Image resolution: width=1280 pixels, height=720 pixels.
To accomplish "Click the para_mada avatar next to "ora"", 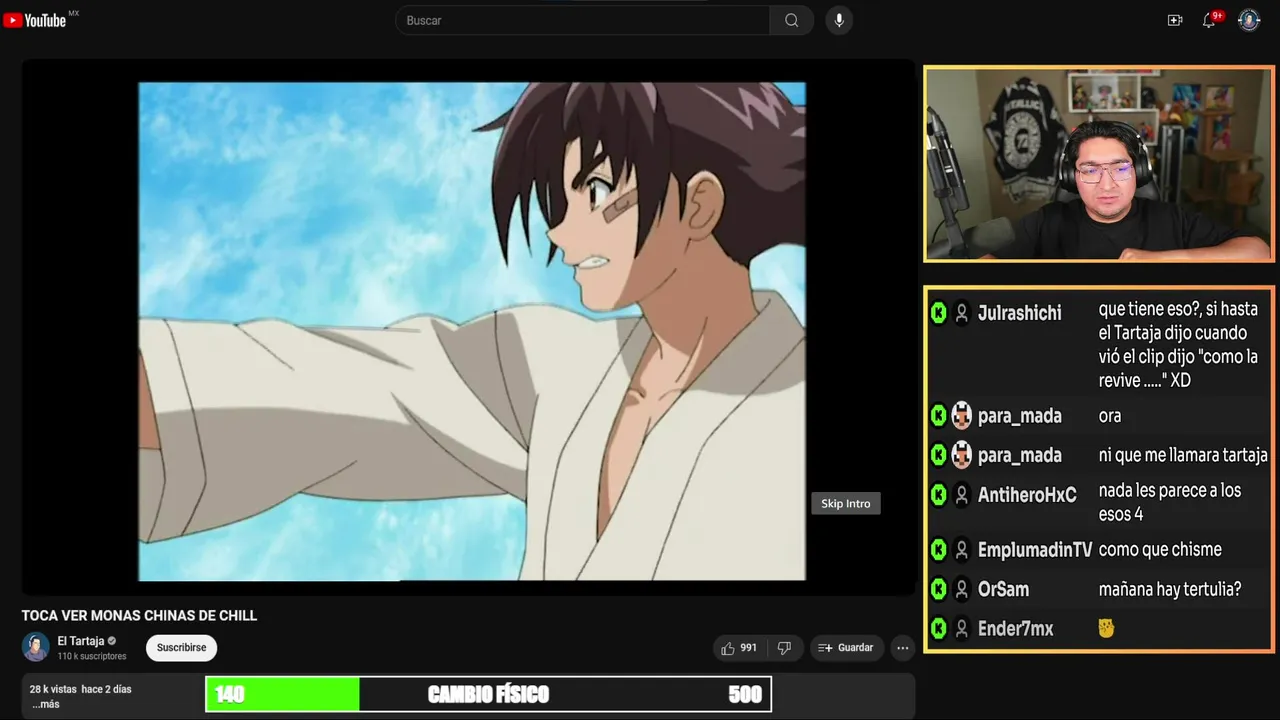I will tap(961, 415).
